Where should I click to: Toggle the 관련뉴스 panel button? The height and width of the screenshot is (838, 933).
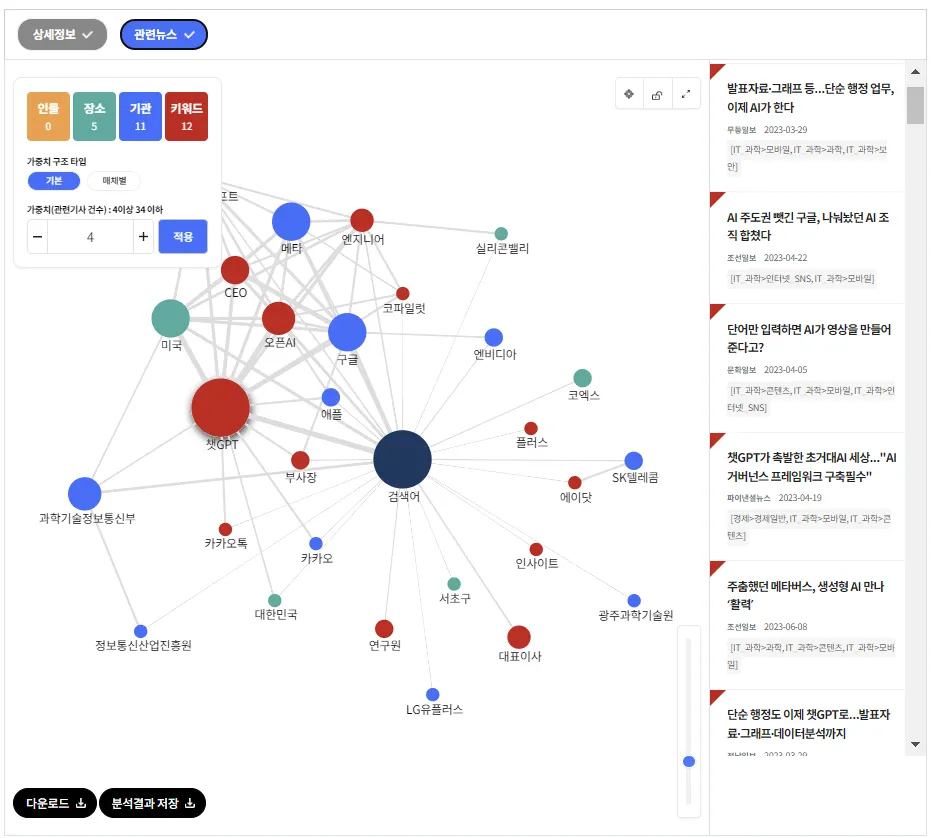(x=164, y=35)
